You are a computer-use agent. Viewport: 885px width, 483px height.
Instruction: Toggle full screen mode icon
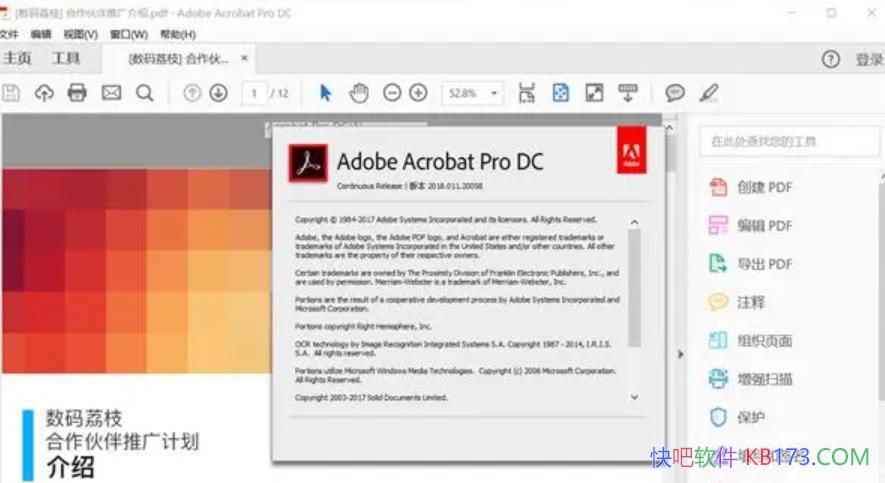594,93
